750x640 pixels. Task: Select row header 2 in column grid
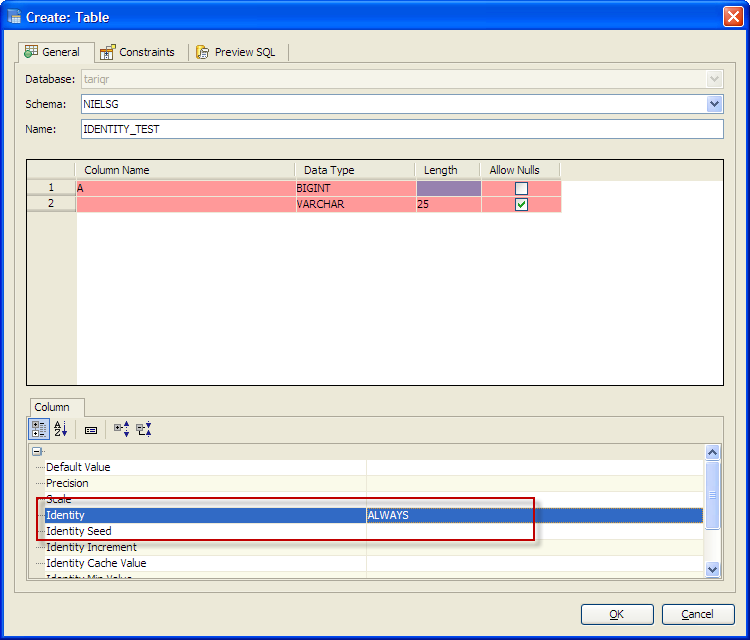[51, 204]
